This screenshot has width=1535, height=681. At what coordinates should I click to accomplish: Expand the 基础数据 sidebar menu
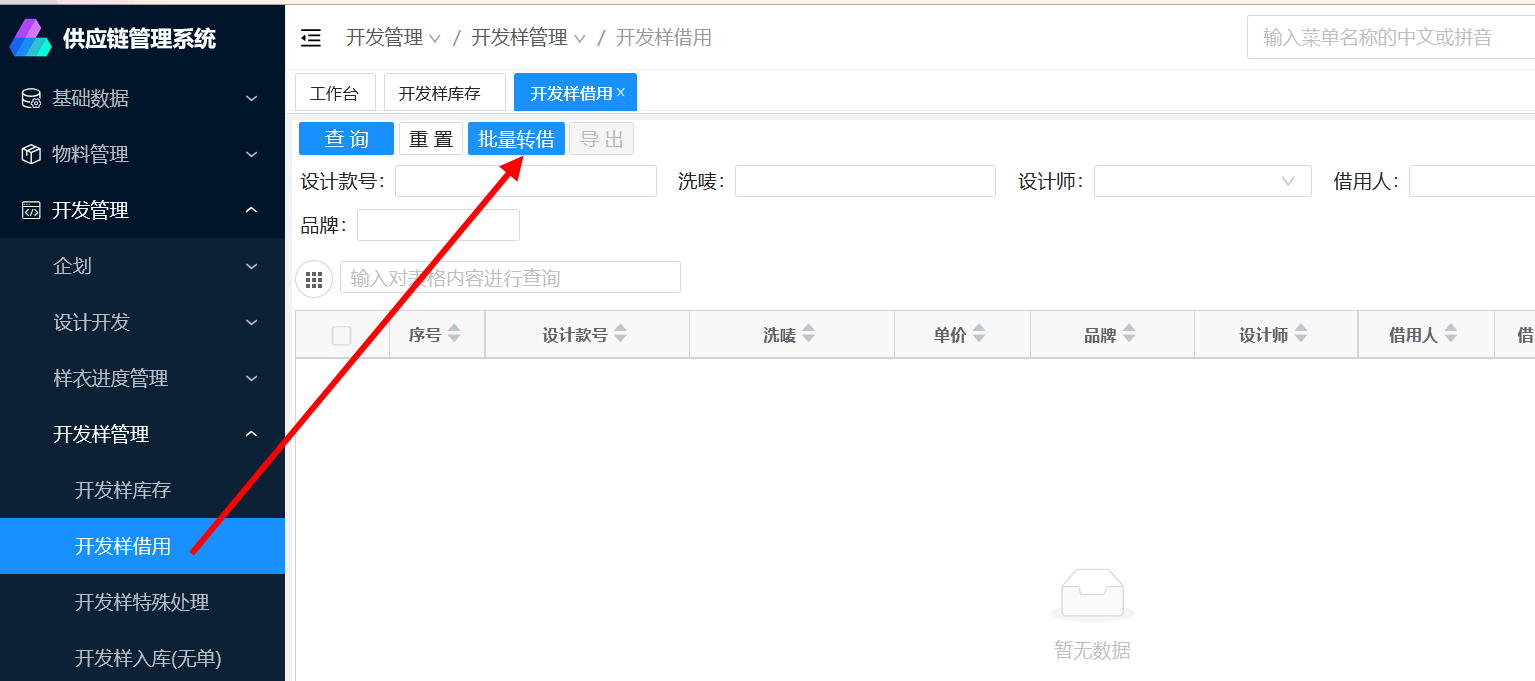[x=142, y=98]
